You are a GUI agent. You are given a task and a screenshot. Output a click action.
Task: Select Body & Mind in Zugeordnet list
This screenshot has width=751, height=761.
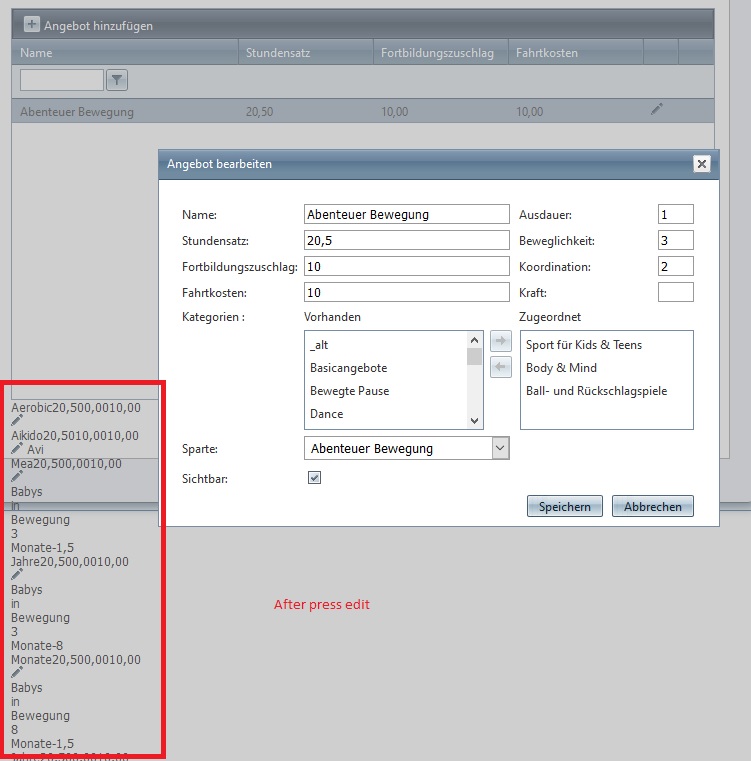(561, 368)
